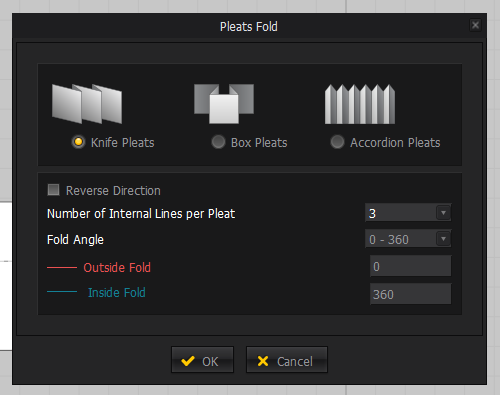The height and width of the screenshot is (395, 500).
Task: Close the Pleats Fold dialog
Action: 475,25
